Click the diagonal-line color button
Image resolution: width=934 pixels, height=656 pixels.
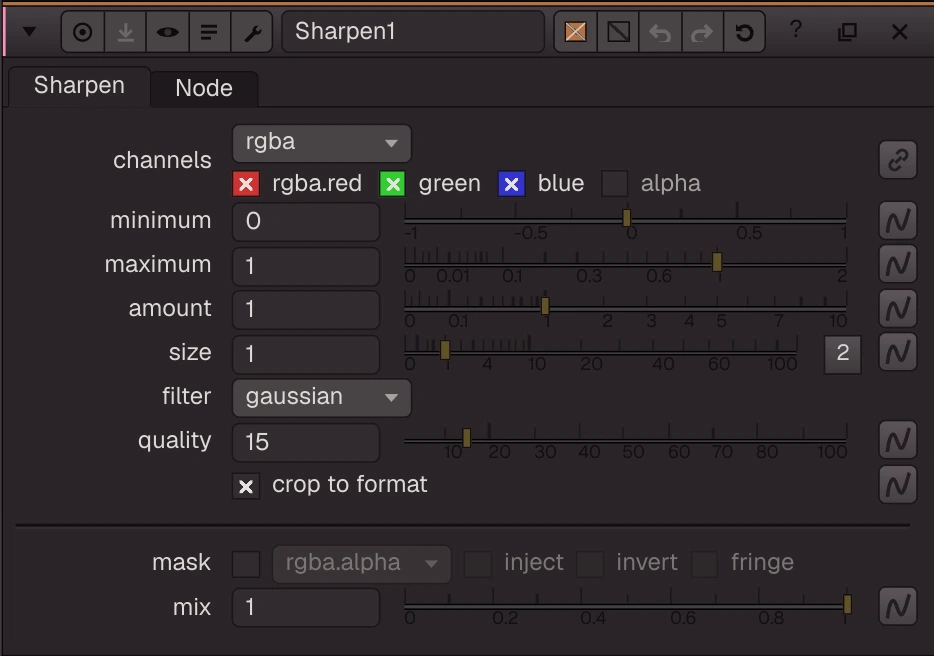pos(618,32)
